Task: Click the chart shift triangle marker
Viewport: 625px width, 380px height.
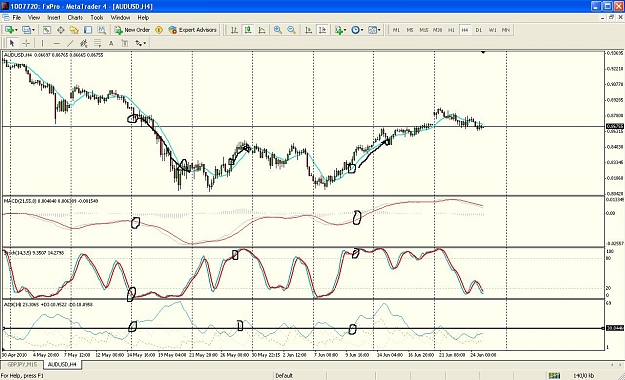Action: coord(483,52)
